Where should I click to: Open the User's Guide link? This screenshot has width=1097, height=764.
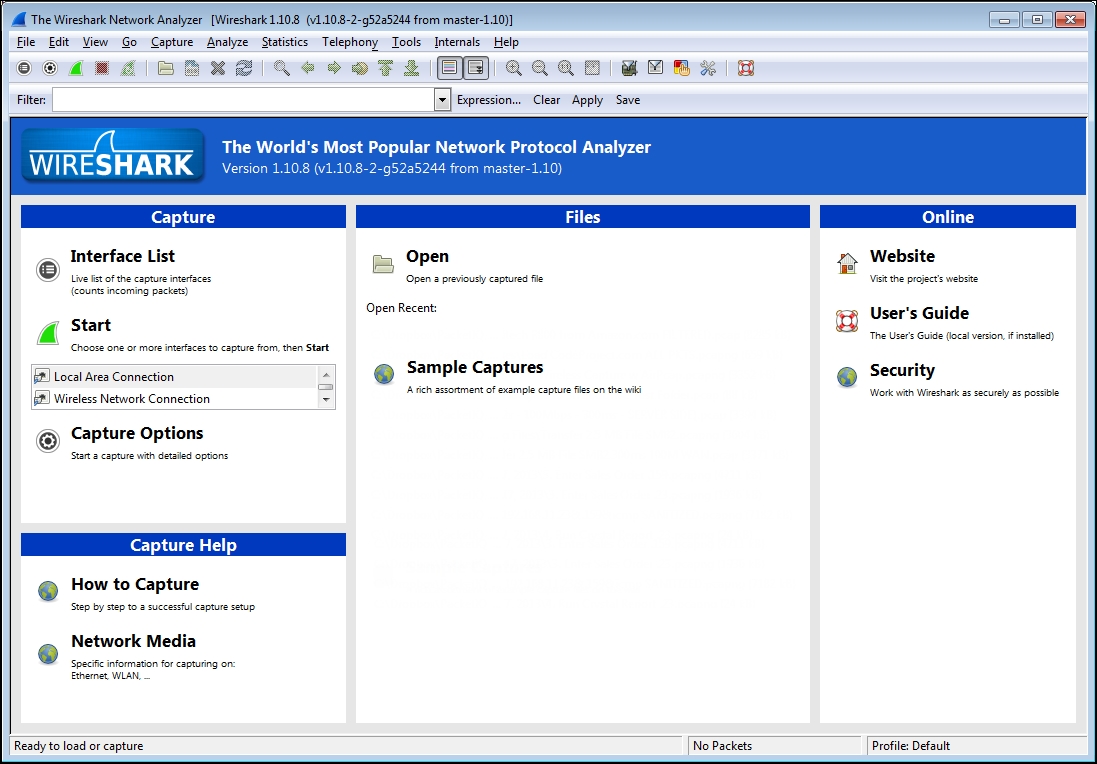pos(919,313)
